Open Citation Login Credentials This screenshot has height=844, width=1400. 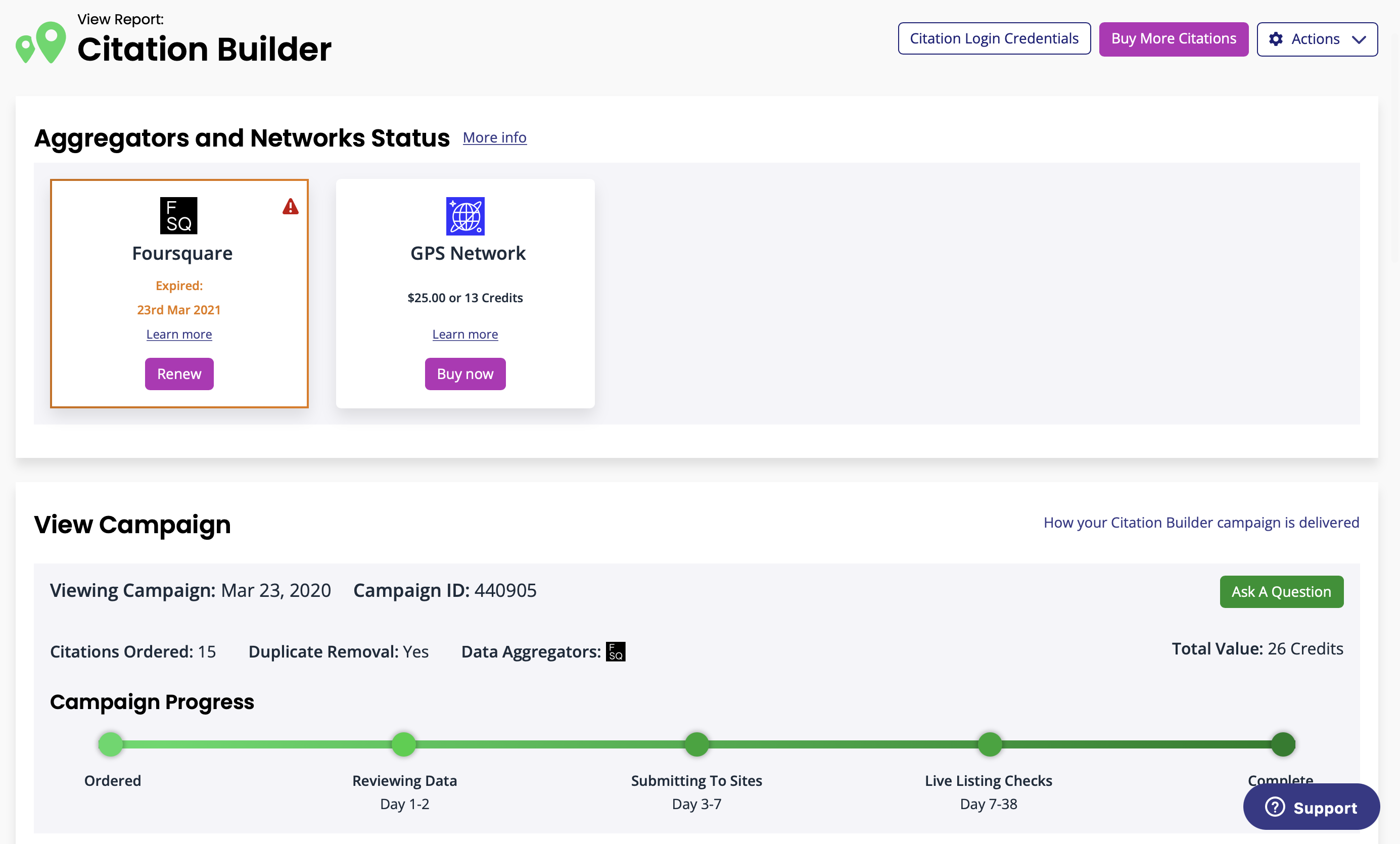coord(994,38)
